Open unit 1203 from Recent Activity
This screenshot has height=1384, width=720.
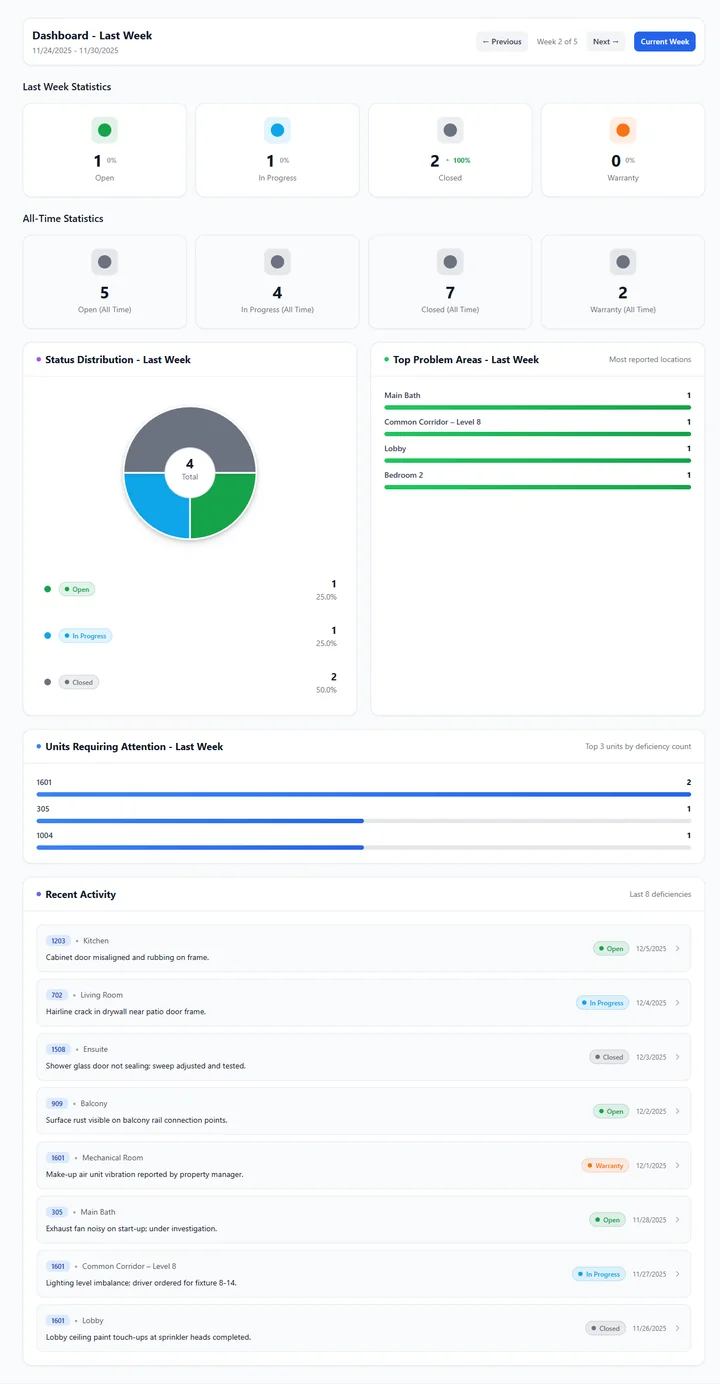tap(57, 940)
